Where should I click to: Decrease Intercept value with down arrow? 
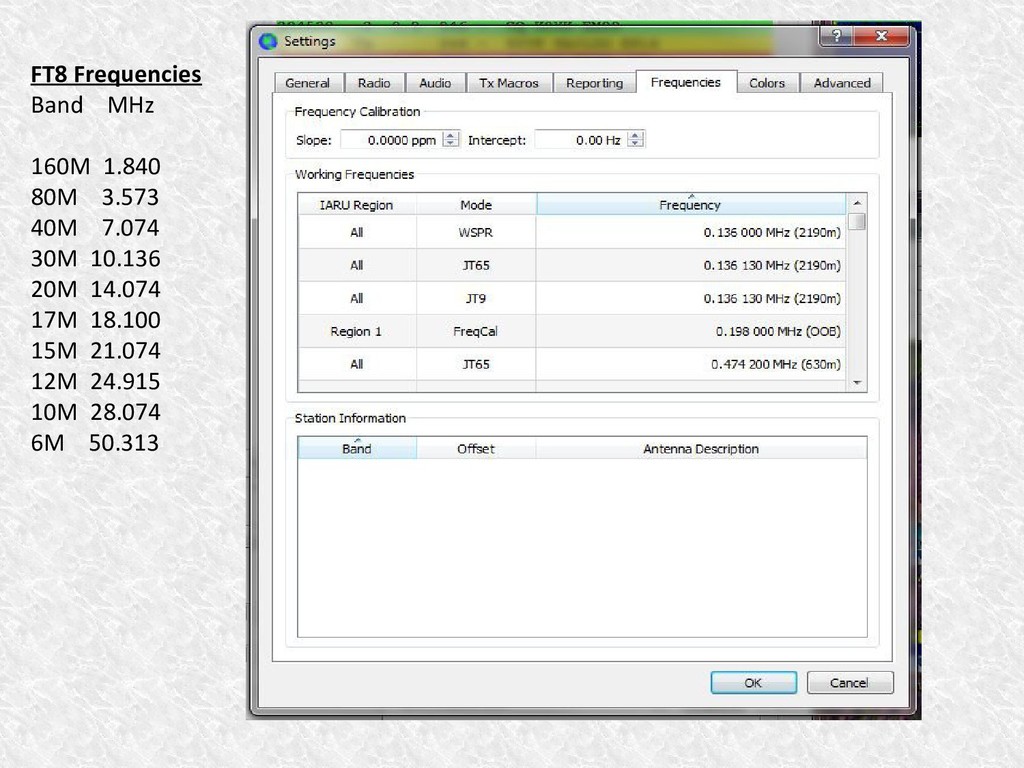tap(635, 144)
